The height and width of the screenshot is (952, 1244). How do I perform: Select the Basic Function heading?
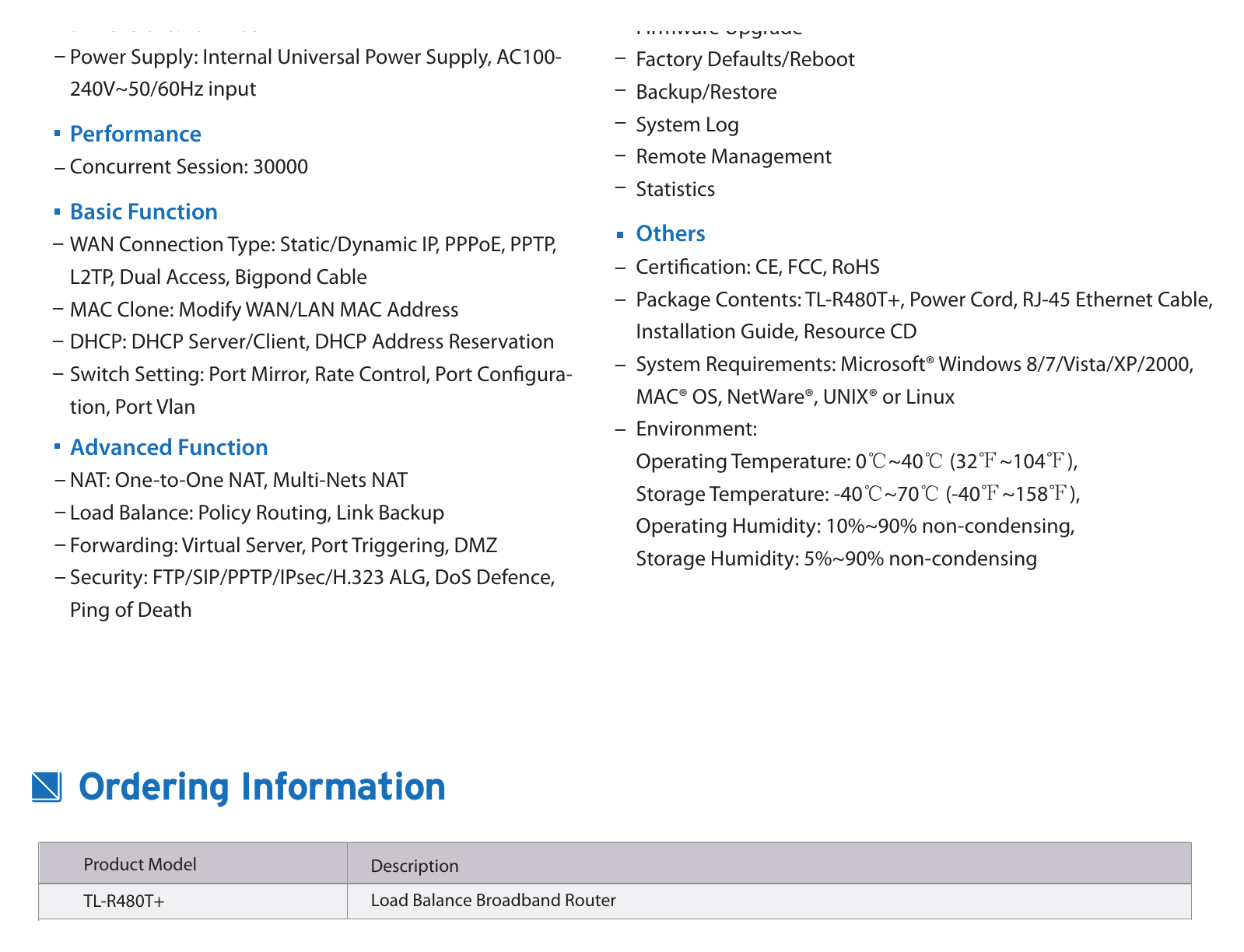tap(144, 212)
